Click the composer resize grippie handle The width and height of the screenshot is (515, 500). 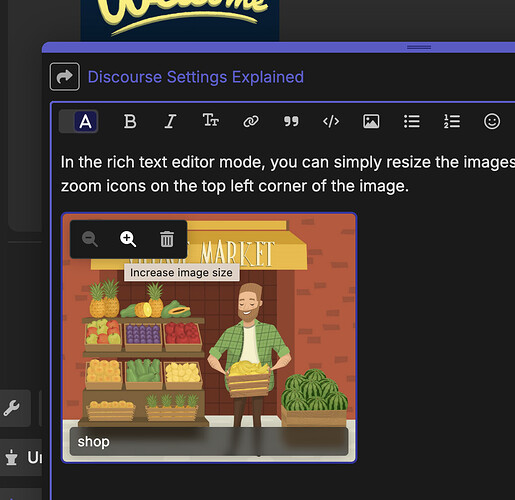coord(419,47)
